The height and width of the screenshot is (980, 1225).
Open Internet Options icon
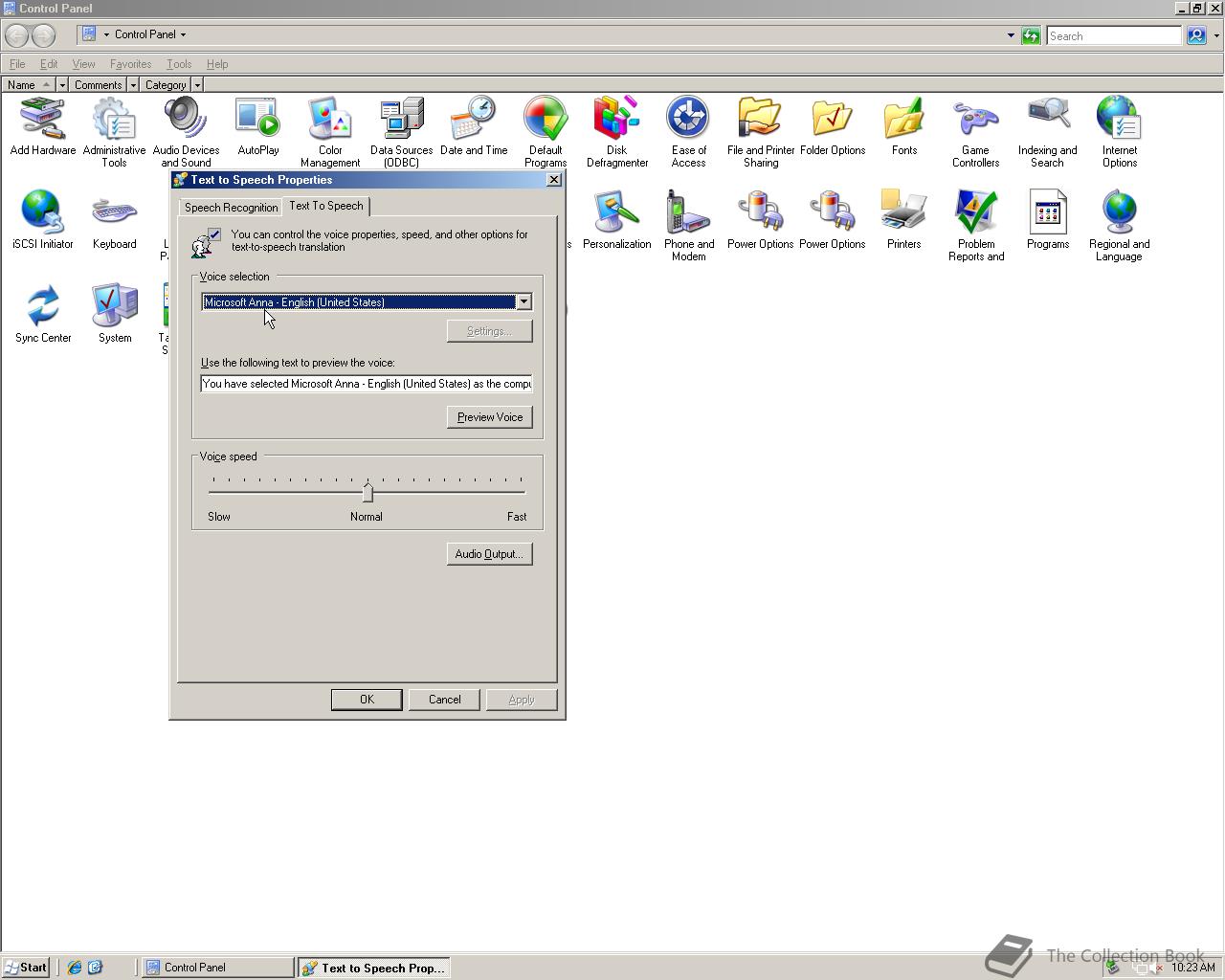(1119, 132)
